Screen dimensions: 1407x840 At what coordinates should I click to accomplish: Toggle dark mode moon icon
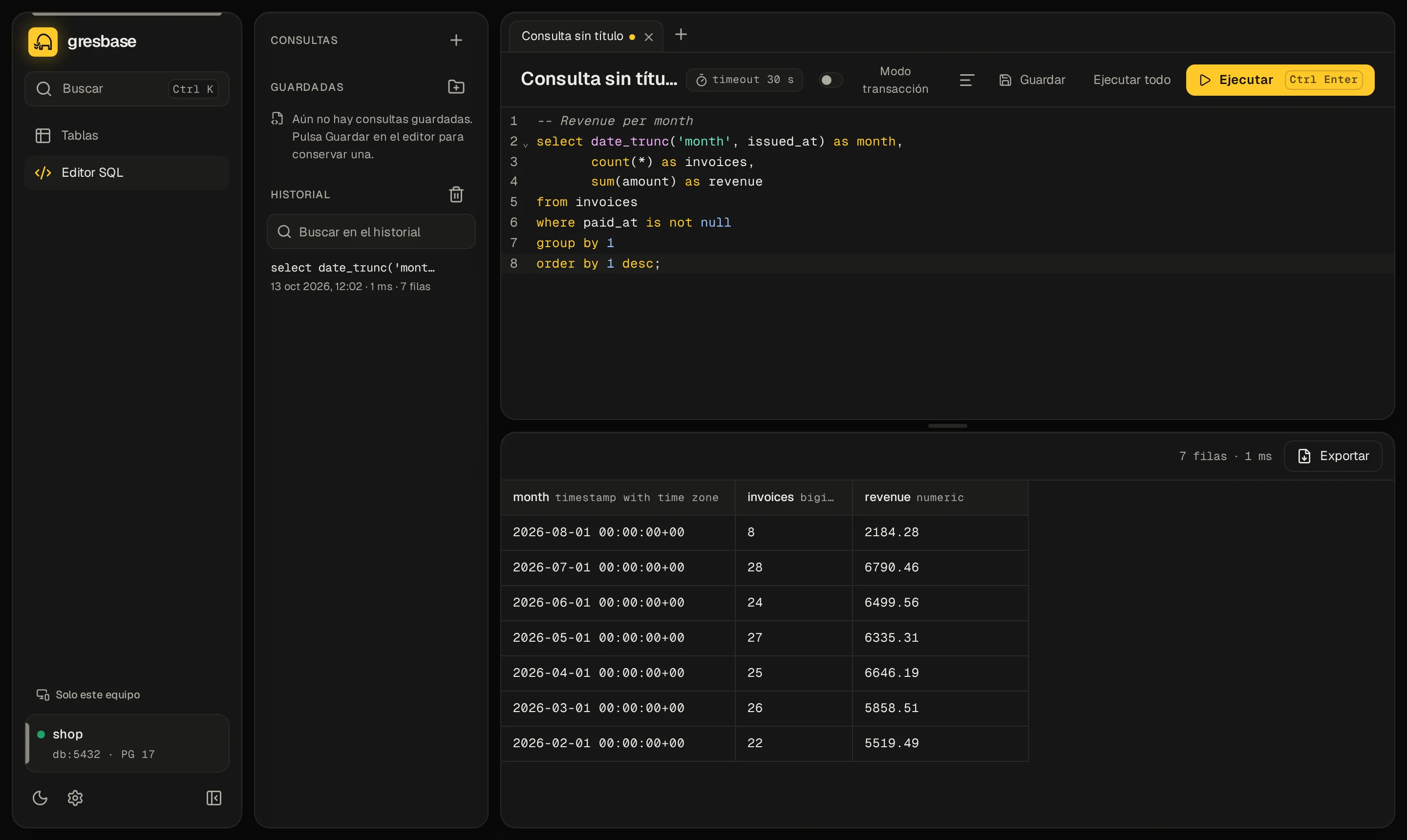coord(40,798)
